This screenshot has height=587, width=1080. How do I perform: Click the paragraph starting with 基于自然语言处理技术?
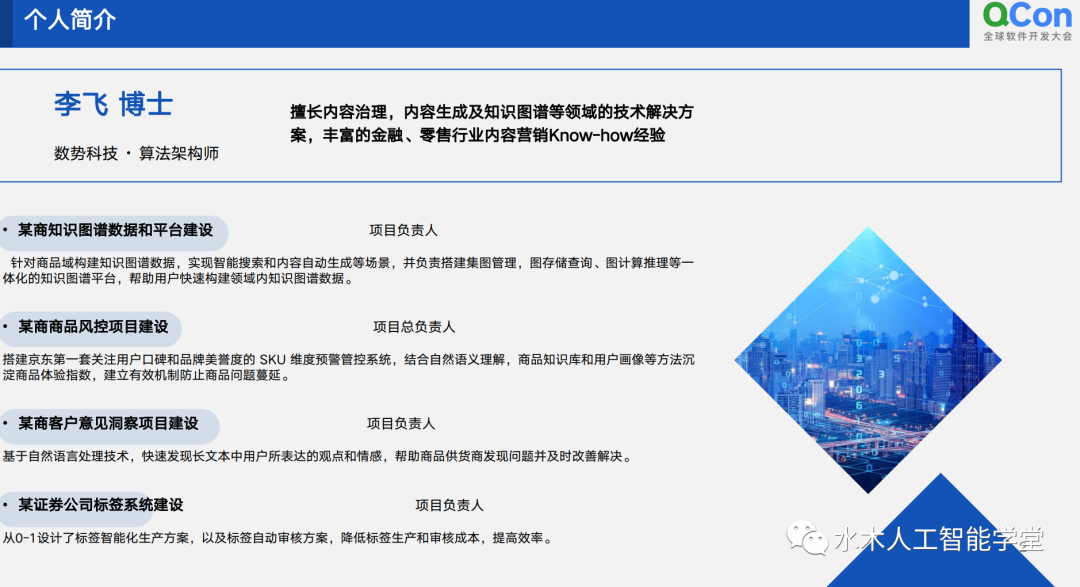[317, 456]
